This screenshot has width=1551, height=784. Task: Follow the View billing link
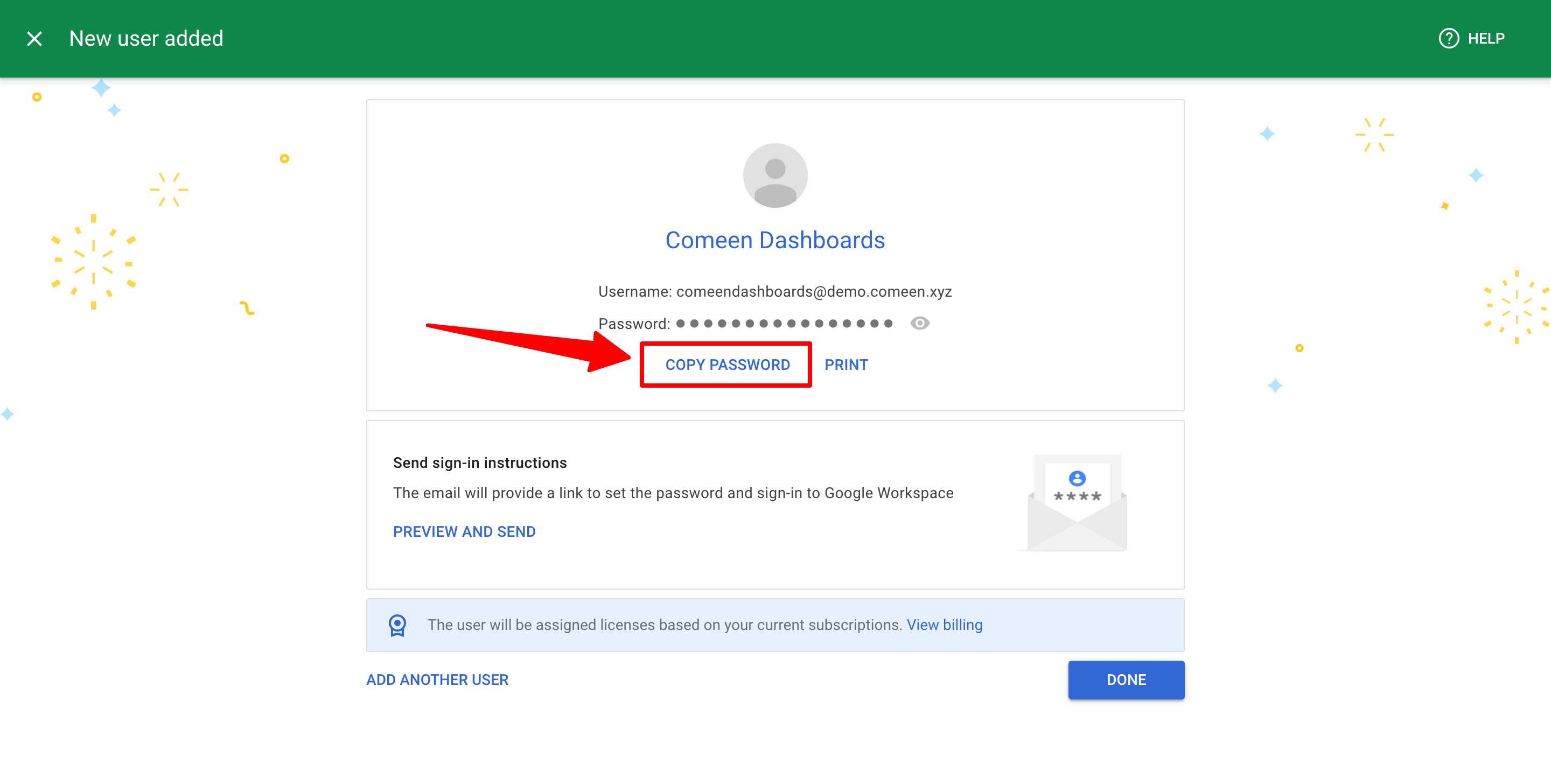(x=944, y=625)
